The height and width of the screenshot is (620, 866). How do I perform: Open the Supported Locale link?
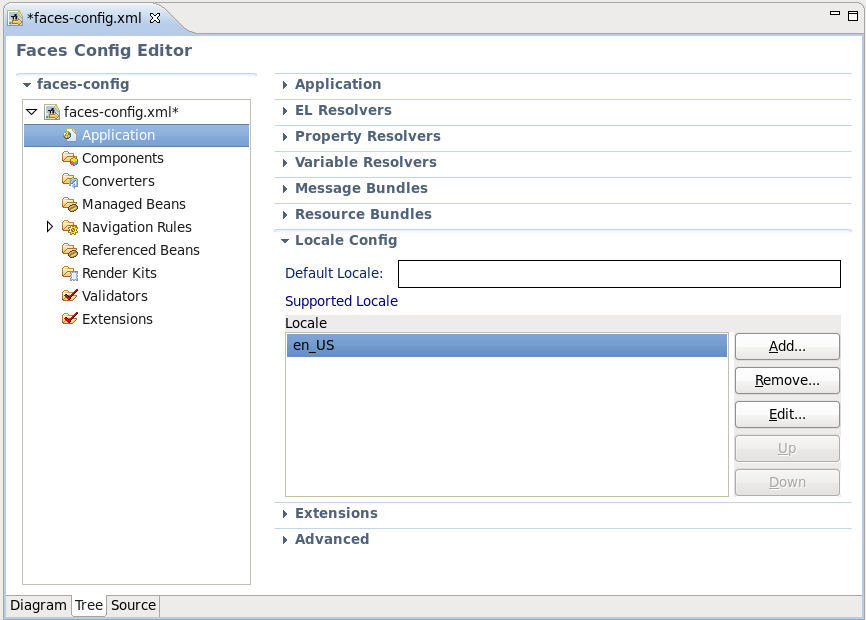click(x=341, y=301)
